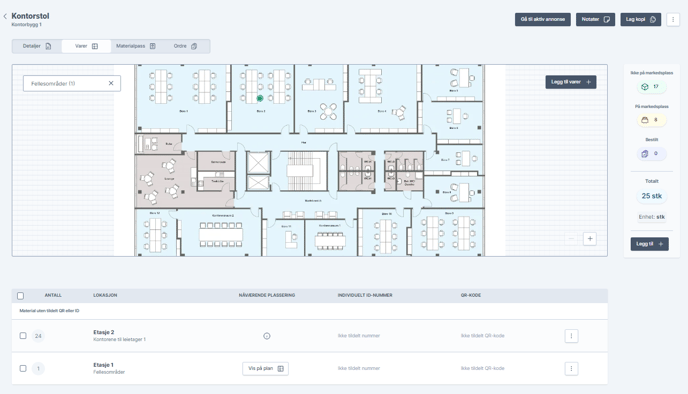The image size is (688, 394).
Task: Click Gå til aktiv annonse button
Action: click(543, 19)
